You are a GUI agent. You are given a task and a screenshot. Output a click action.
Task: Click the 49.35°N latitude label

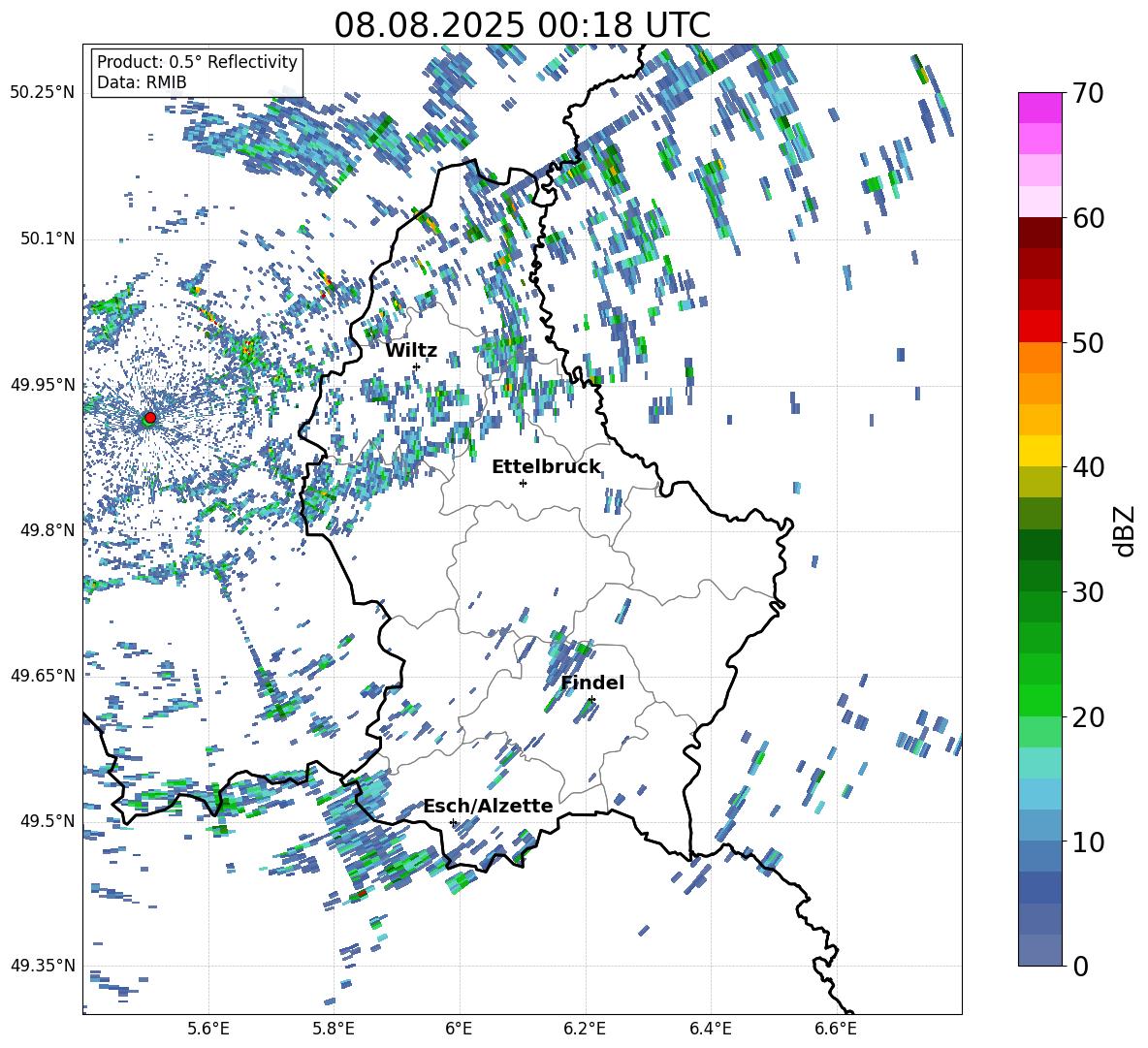click(43, 966)
